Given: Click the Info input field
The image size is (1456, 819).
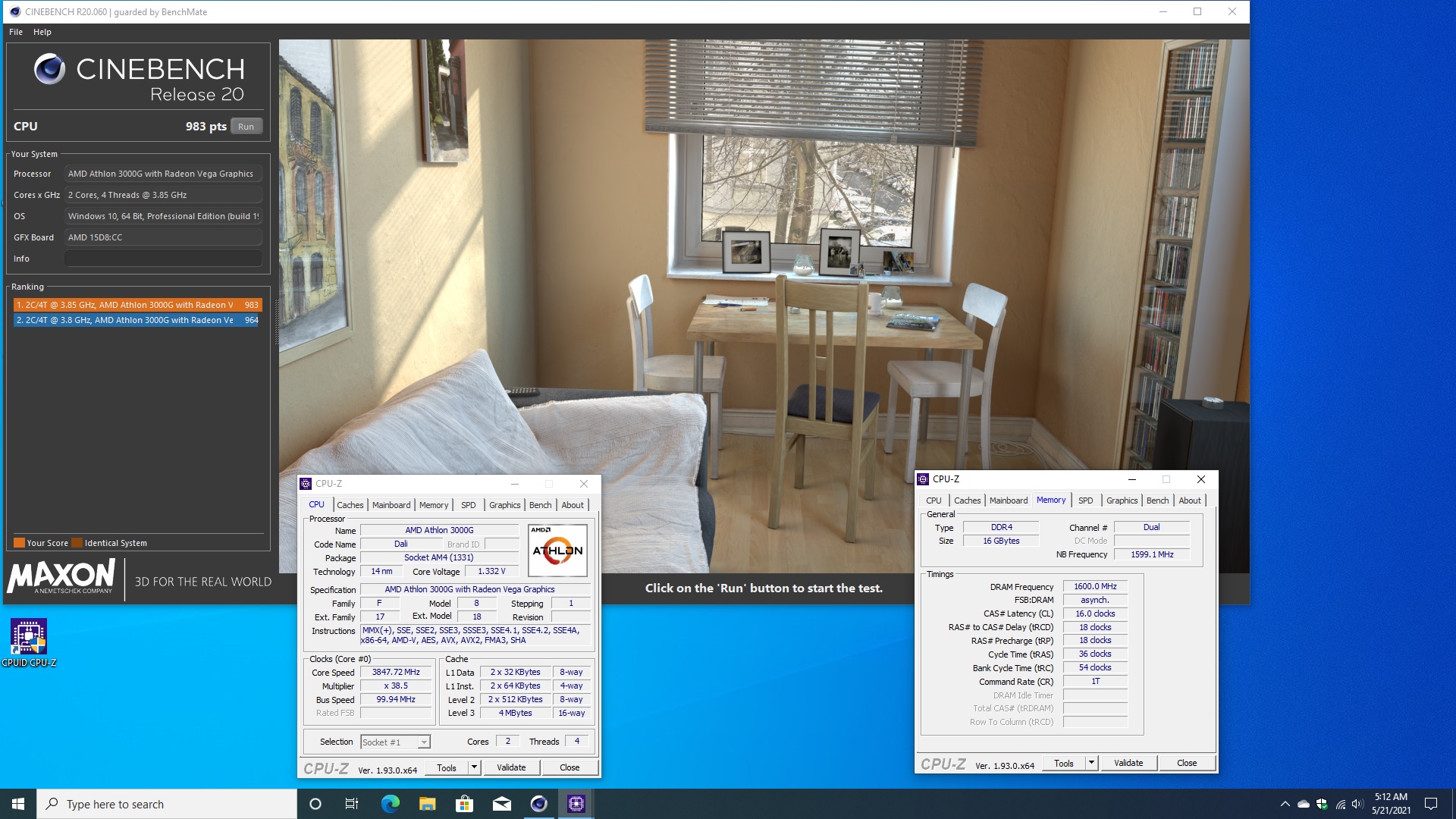Looking at the screenshot, I should (x=163, y=259).
